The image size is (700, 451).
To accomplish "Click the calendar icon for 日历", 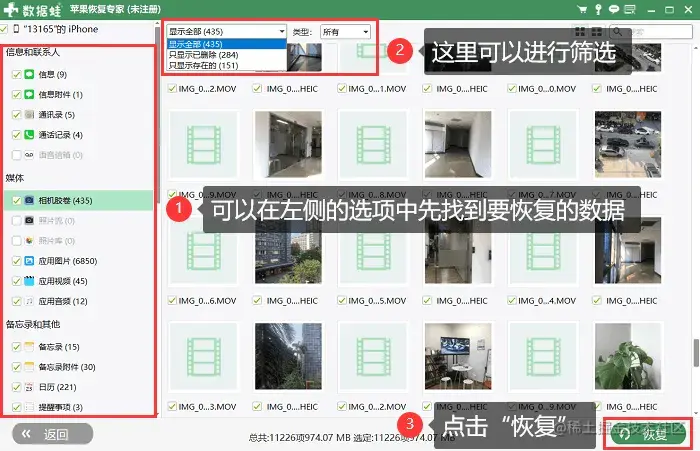I will (29, 387).
